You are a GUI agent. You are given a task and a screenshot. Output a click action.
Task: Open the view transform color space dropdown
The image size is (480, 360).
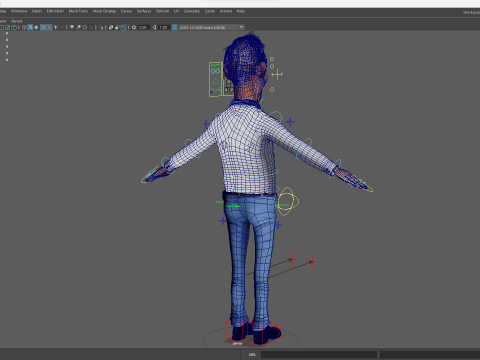click(212, 27)
